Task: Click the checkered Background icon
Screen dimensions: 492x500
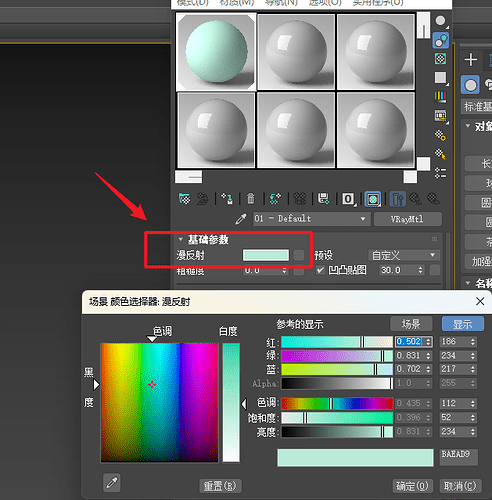Action: (x=441, y=59)
